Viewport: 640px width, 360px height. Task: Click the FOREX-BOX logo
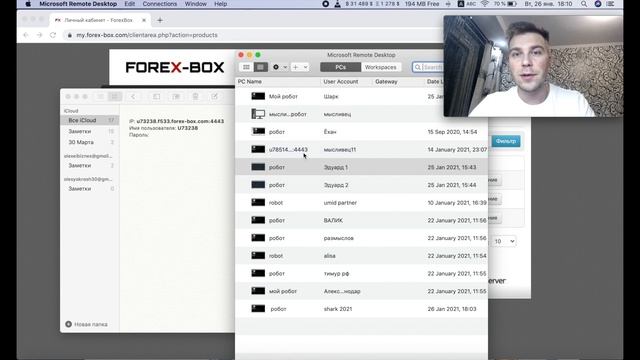(175, 67)
